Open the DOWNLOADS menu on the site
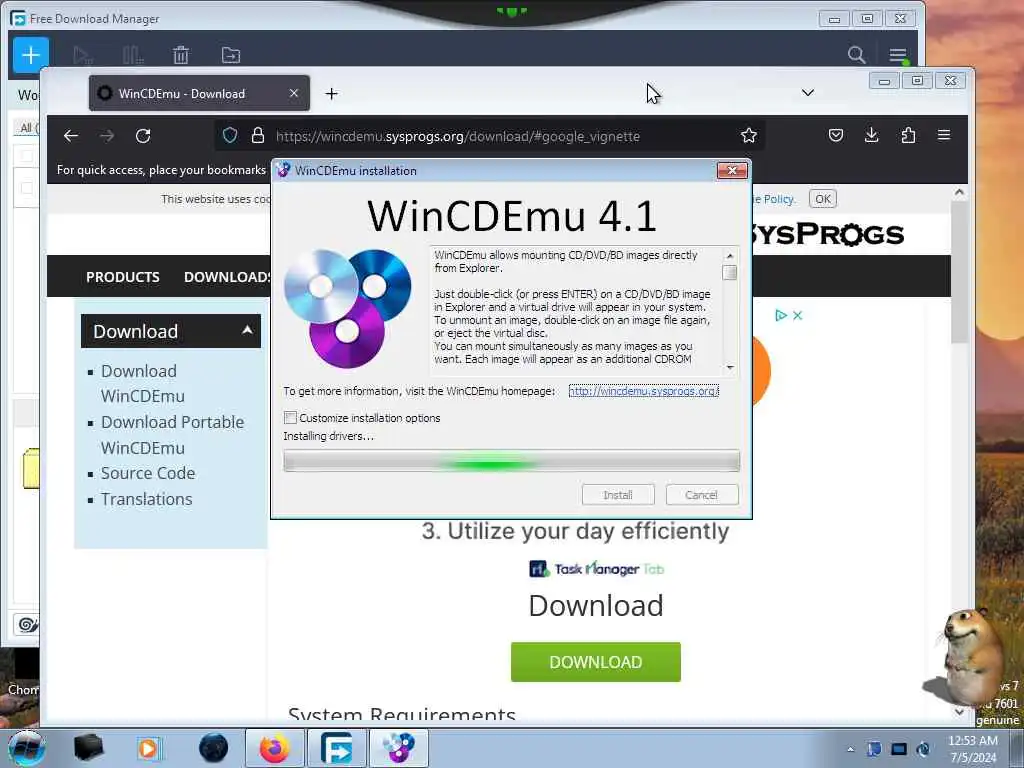The width and height of the screenshot is (1024, 768). 227,277
